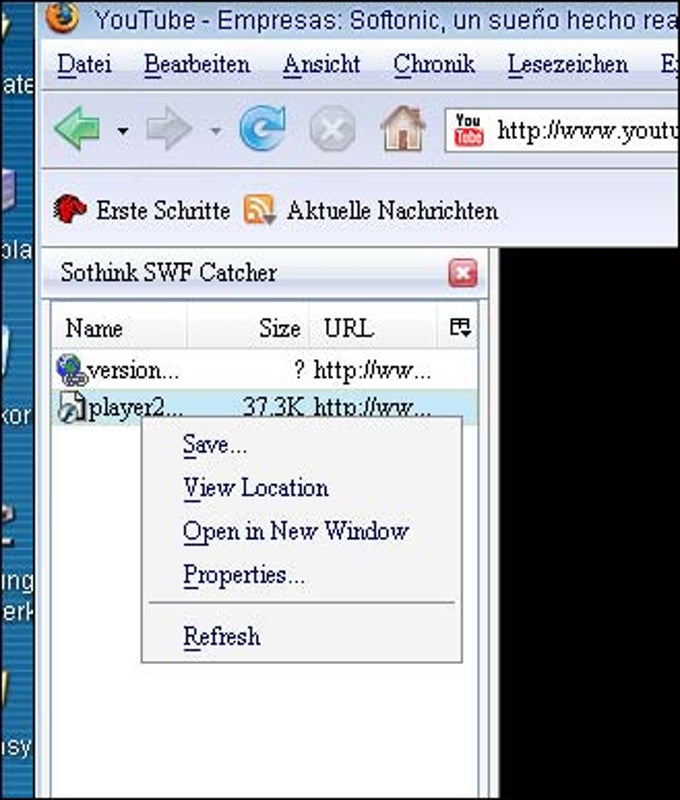The image size is (680, 800).
Task: Open the Back button history dropdown
Action: pos(122,131)
